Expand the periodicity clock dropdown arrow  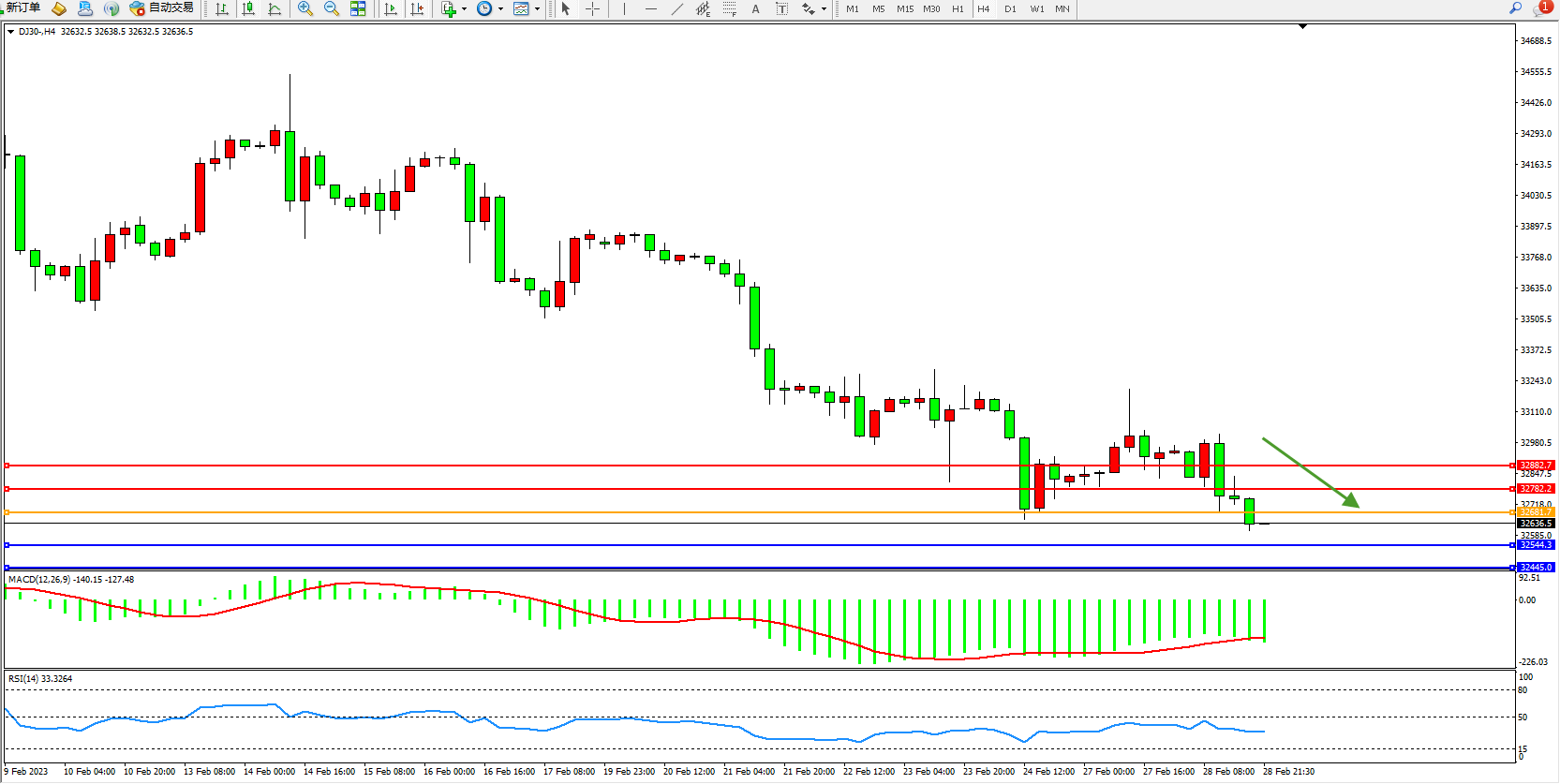click(x=500, y=8)
